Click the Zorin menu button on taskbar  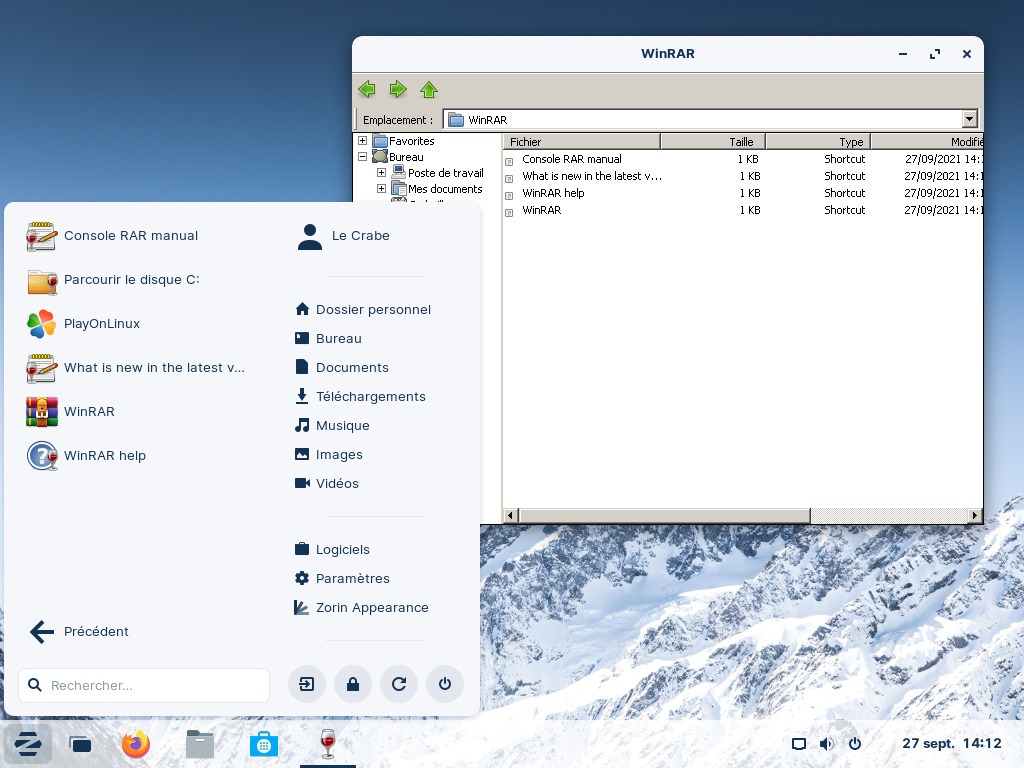[x=28, y=743]
